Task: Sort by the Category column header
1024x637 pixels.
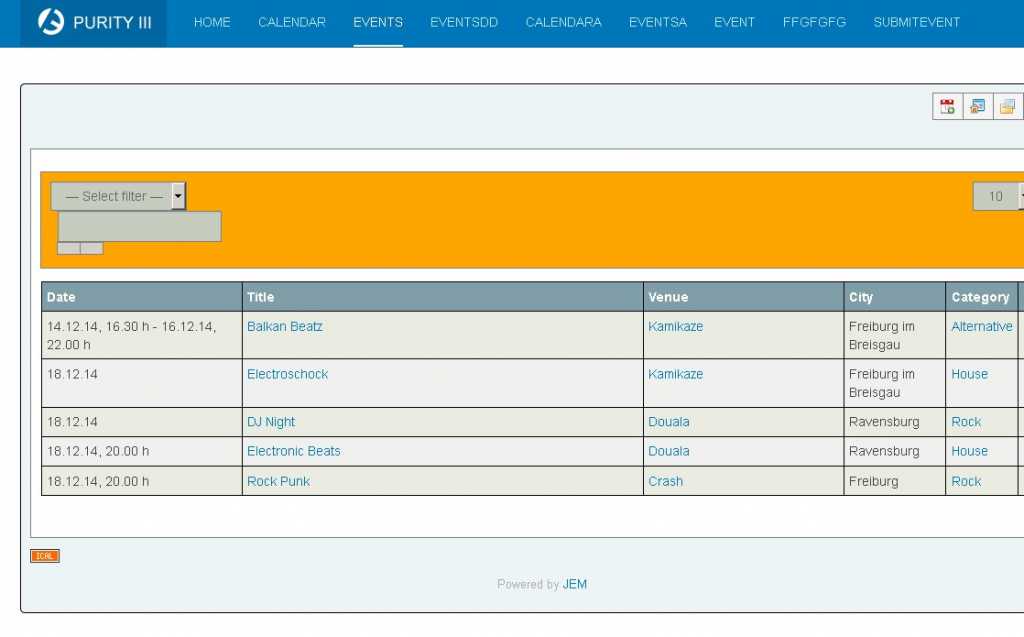Action: (x=980, y=297)
